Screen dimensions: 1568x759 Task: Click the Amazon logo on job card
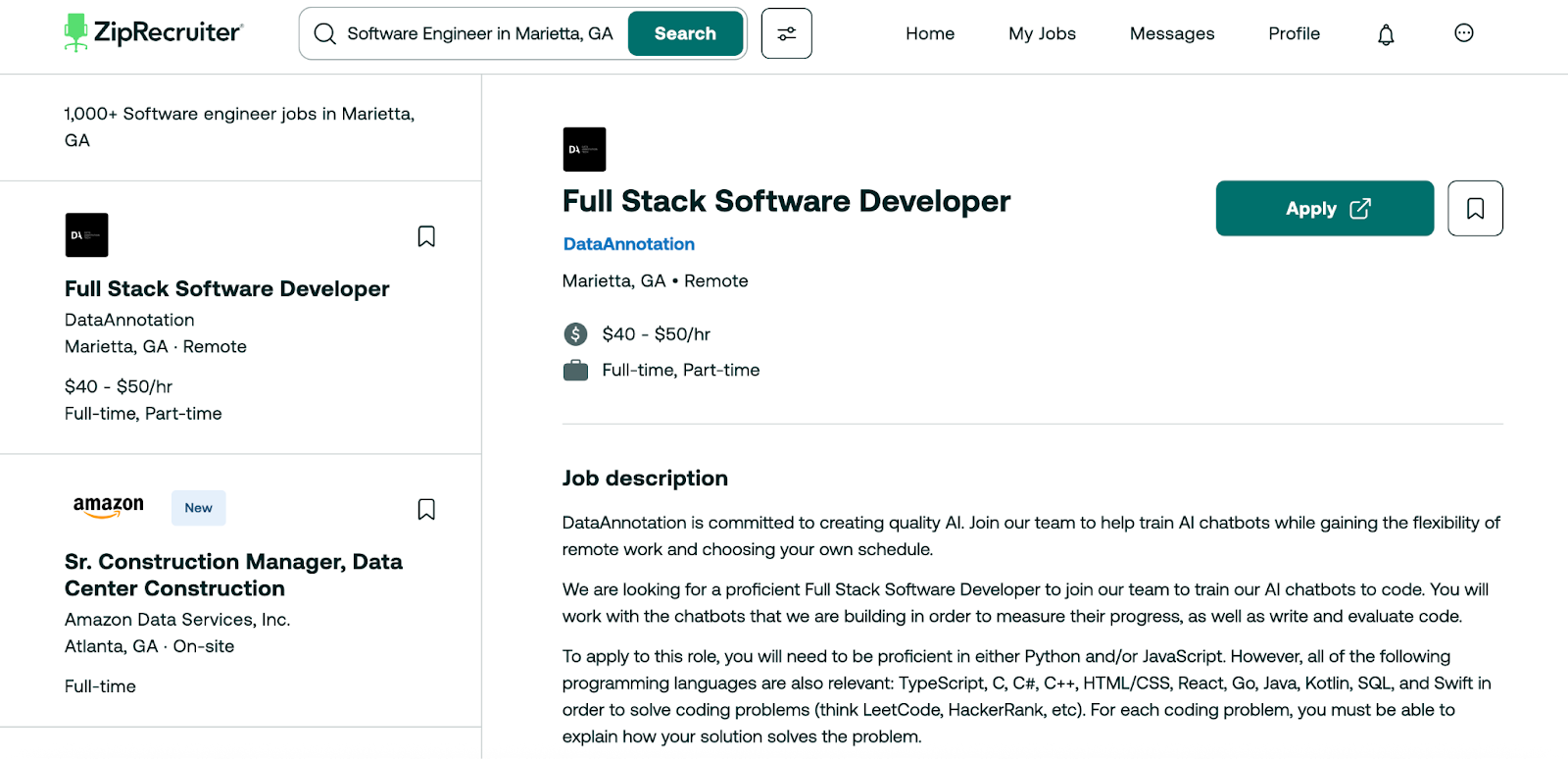coord(109,506)
